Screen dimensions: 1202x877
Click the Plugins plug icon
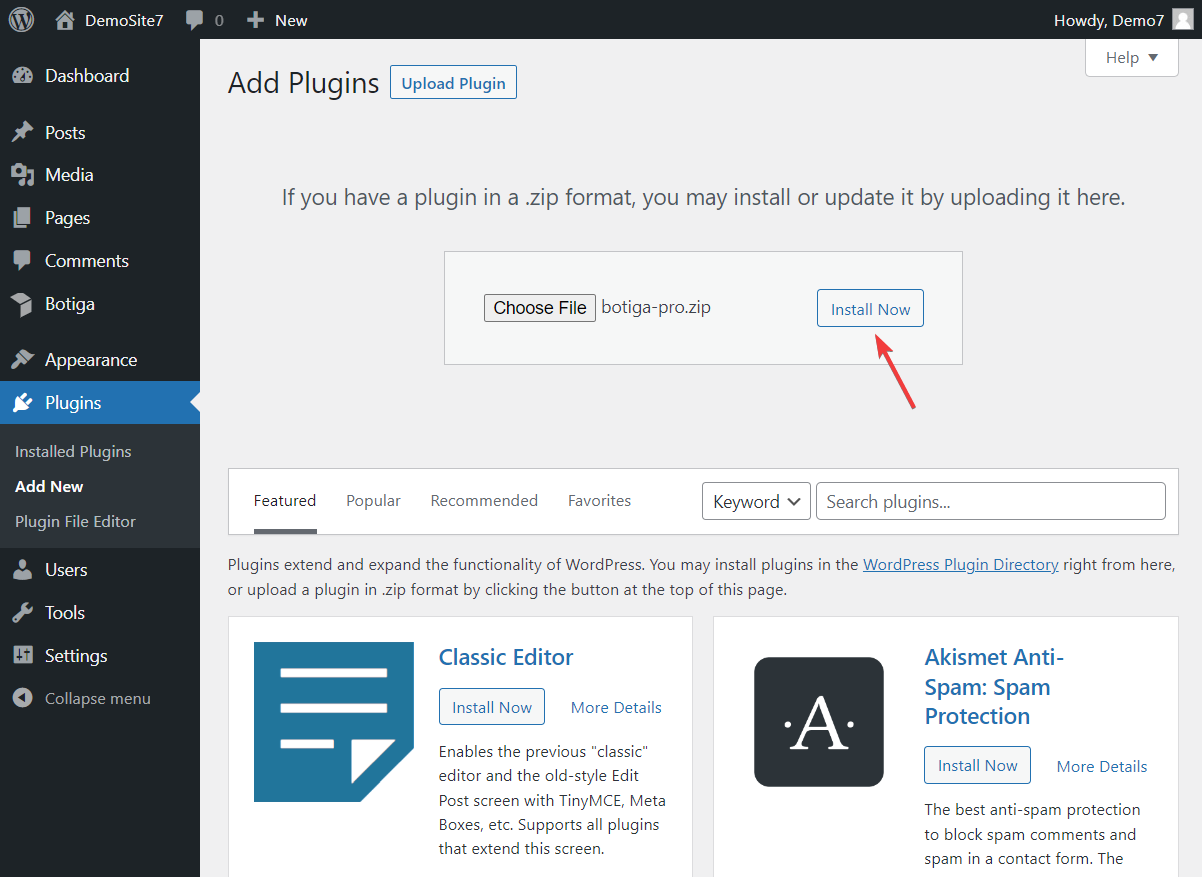22,403
